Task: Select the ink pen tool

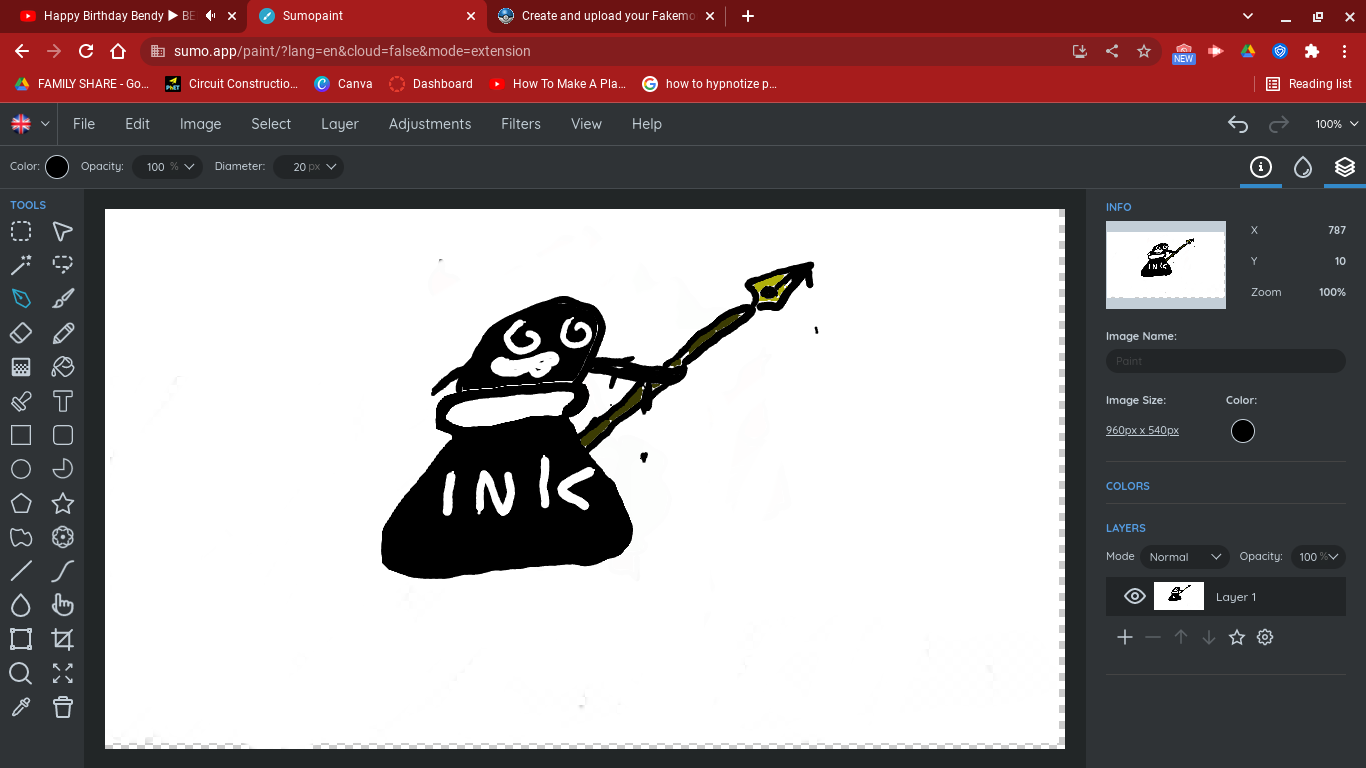Action: click(21, 299)
